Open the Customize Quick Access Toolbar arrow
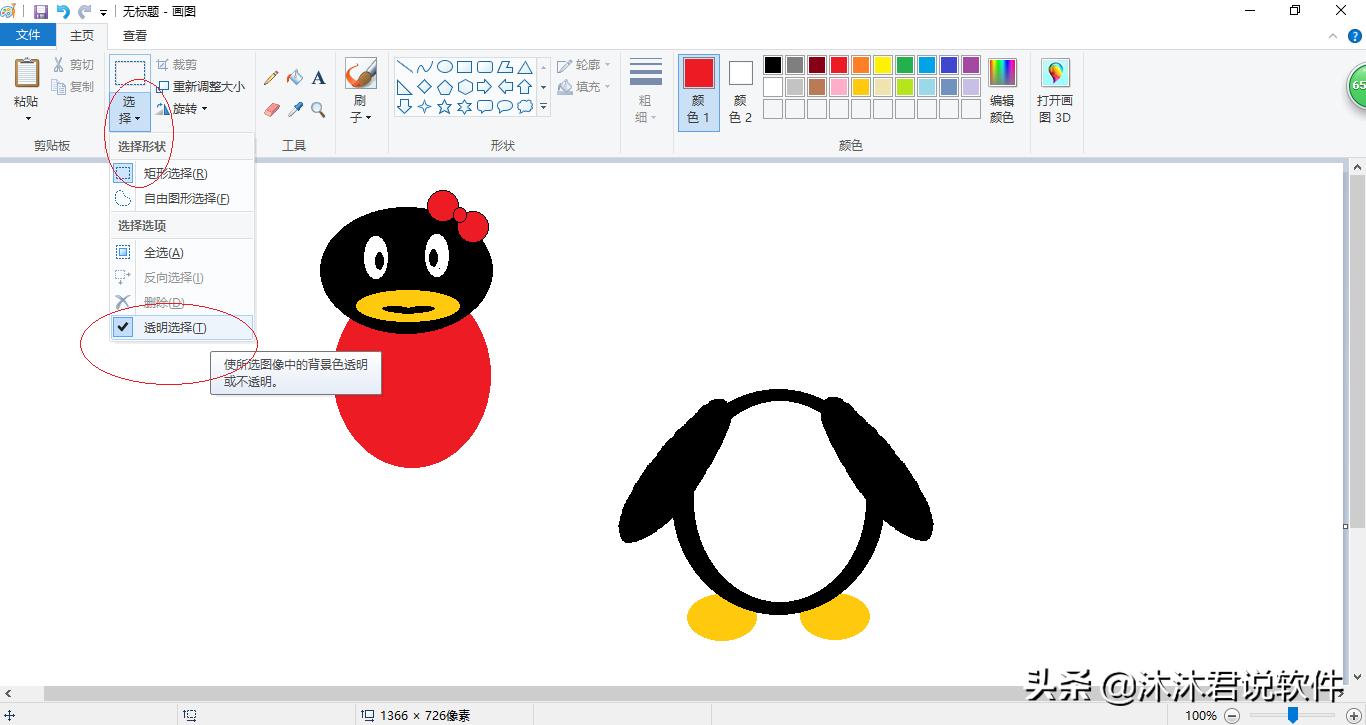Screen dimensions: 1366x725 [x=103, y=12]
